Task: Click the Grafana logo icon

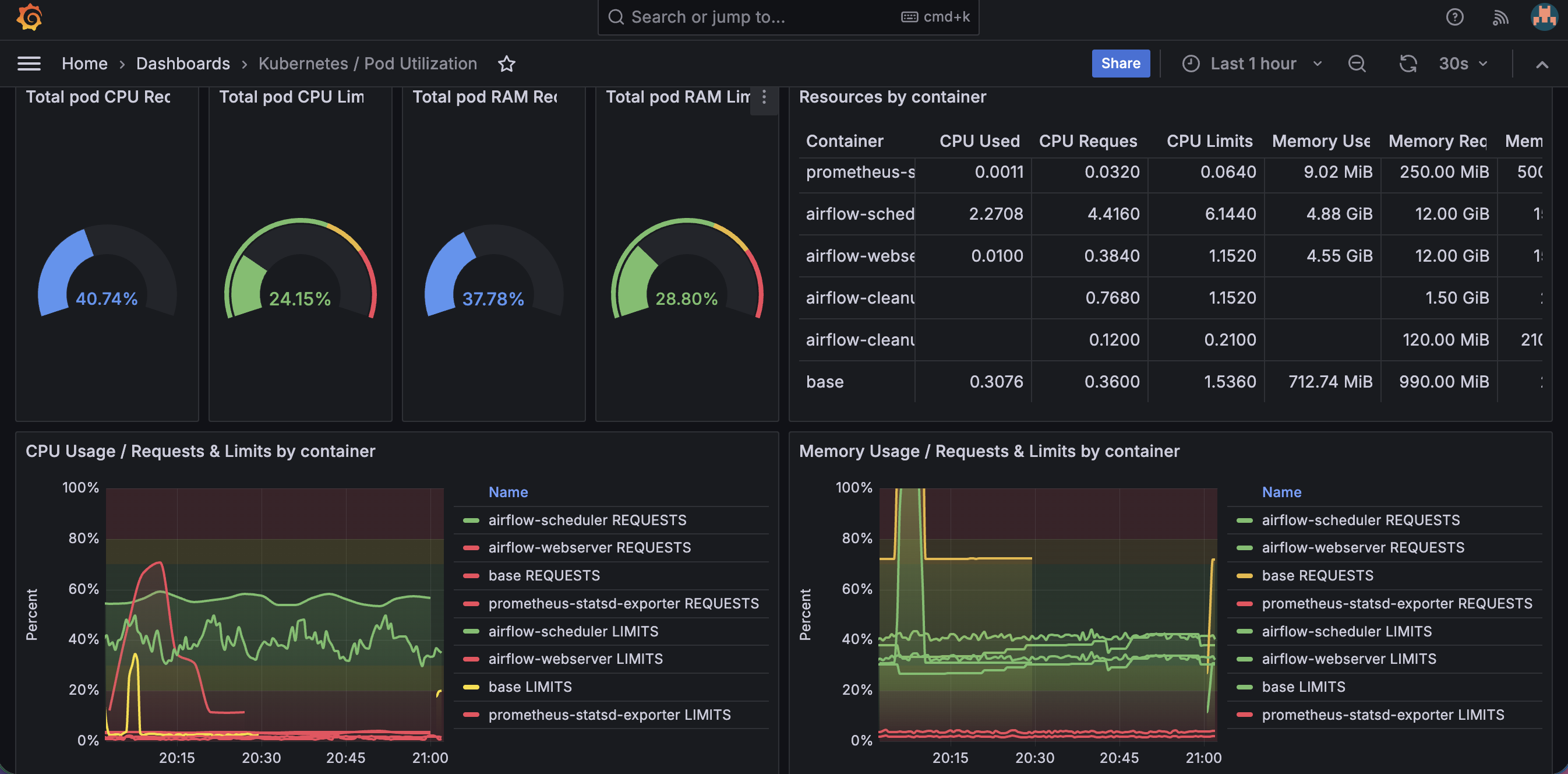Action: 29,17
